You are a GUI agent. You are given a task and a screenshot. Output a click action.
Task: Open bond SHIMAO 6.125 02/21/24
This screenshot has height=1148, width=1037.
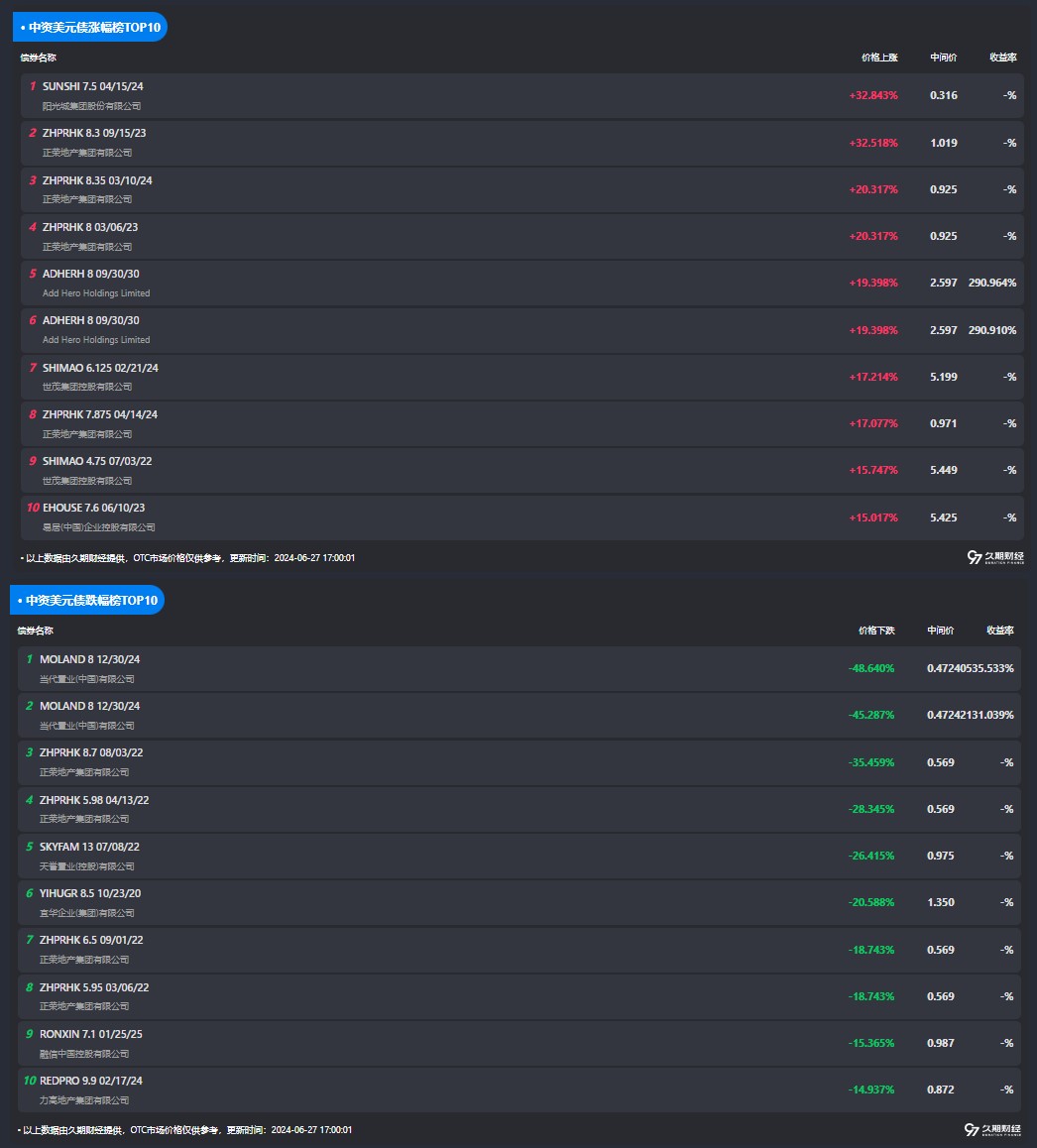(x=100, y=368)
